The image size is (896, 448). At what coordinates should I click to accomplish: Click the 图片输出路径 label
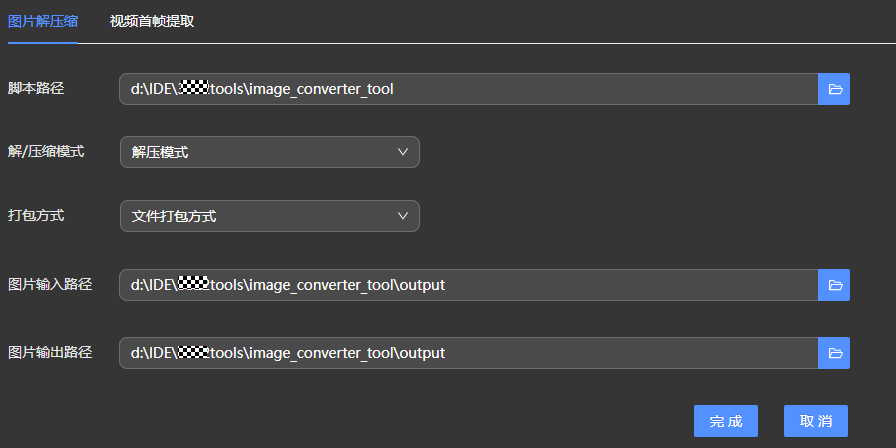coord(50,352)
